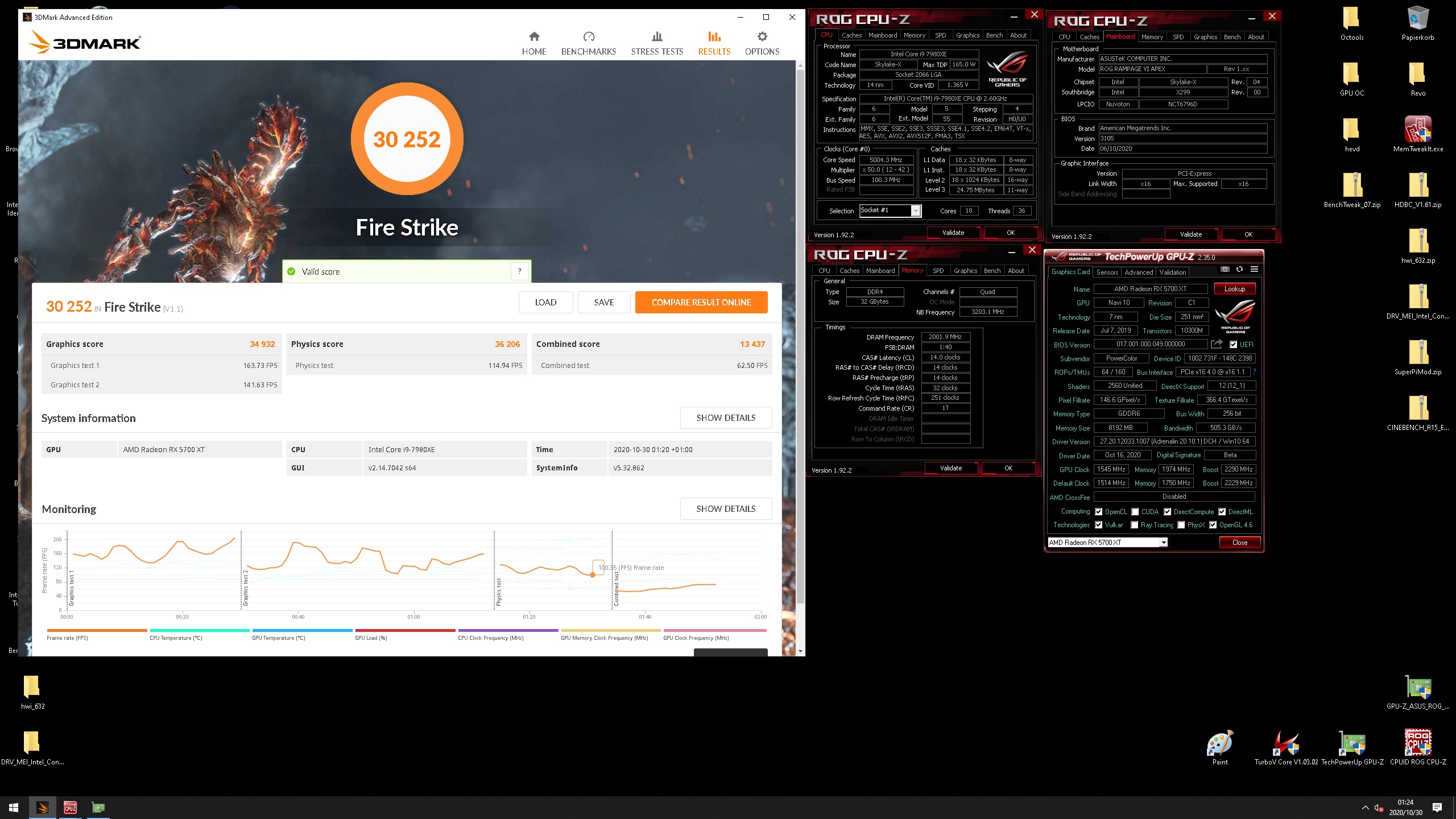Click Bus Interface question mark in GPU-Z
The width and height of the screenshot is (1456, 819).
(x=1254, y=372)
